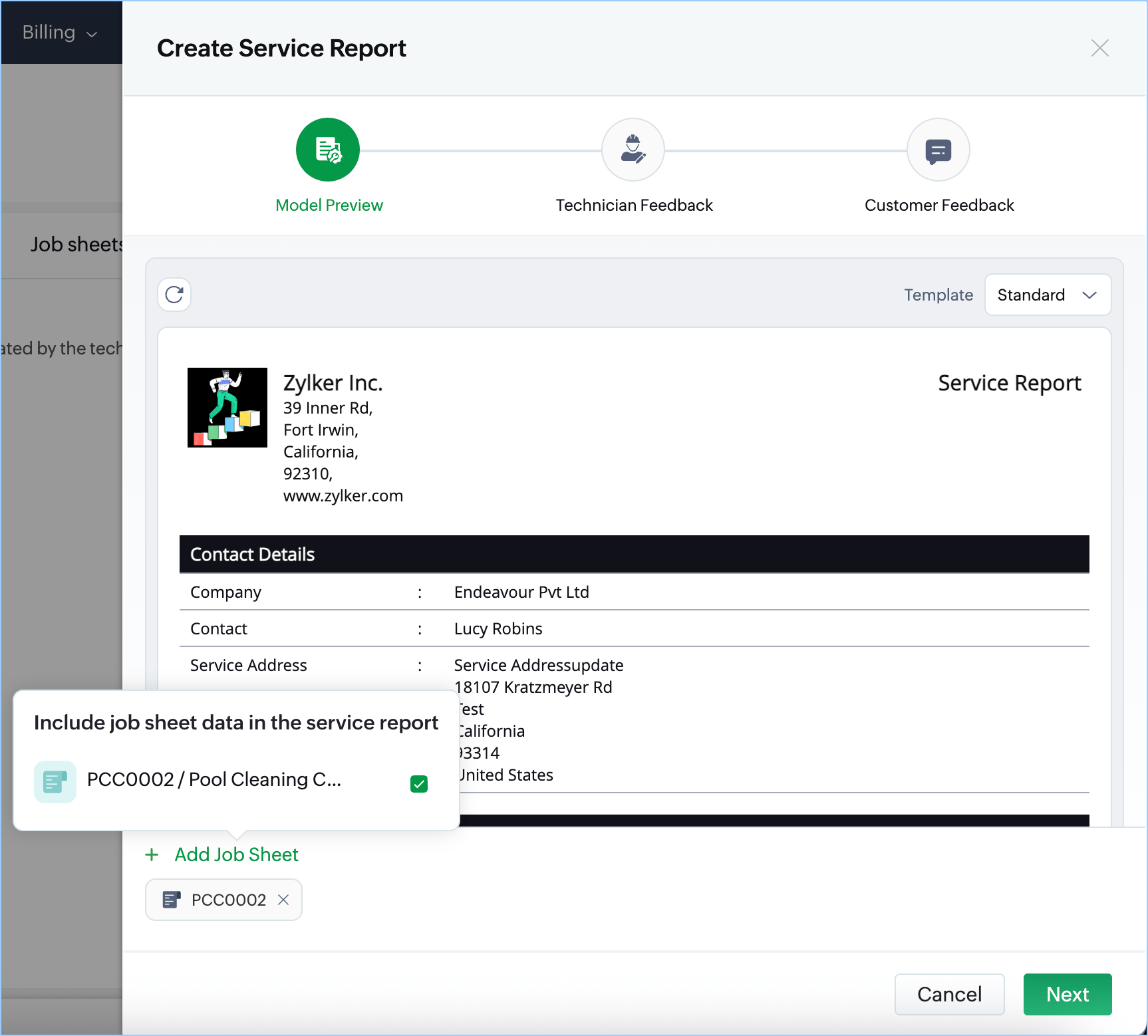
Task: Click the Customer Feedback step icon
Action: [x=938, y=150]
